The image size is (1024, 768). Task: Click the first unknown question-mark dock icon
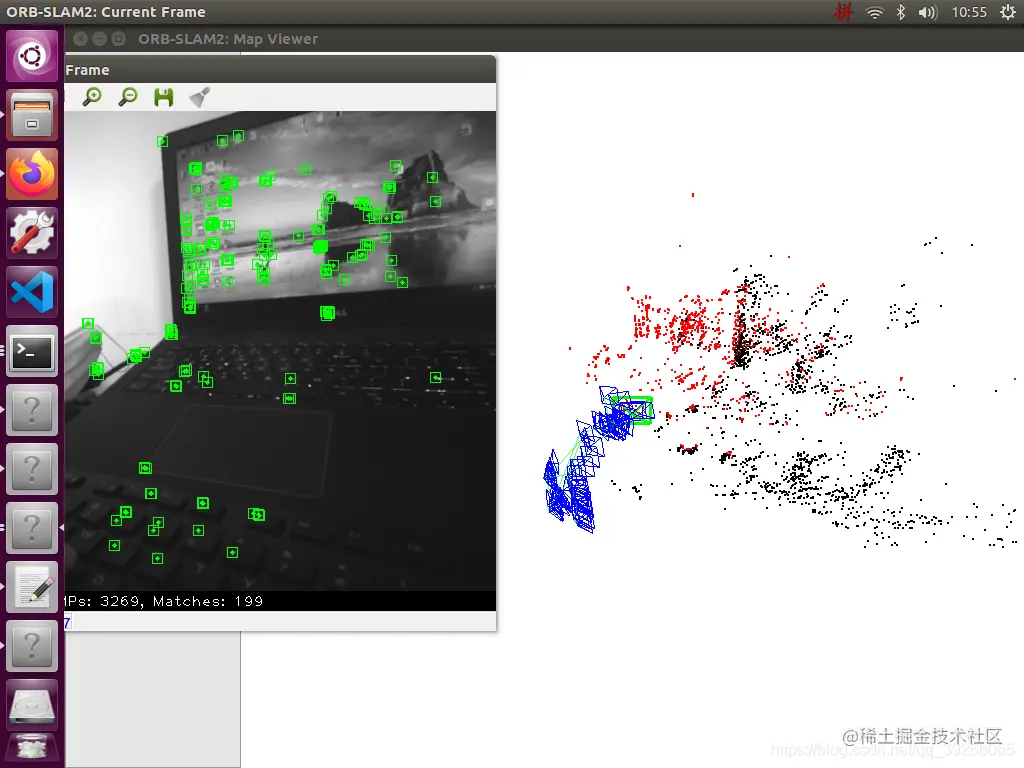[x=32, y=409]
